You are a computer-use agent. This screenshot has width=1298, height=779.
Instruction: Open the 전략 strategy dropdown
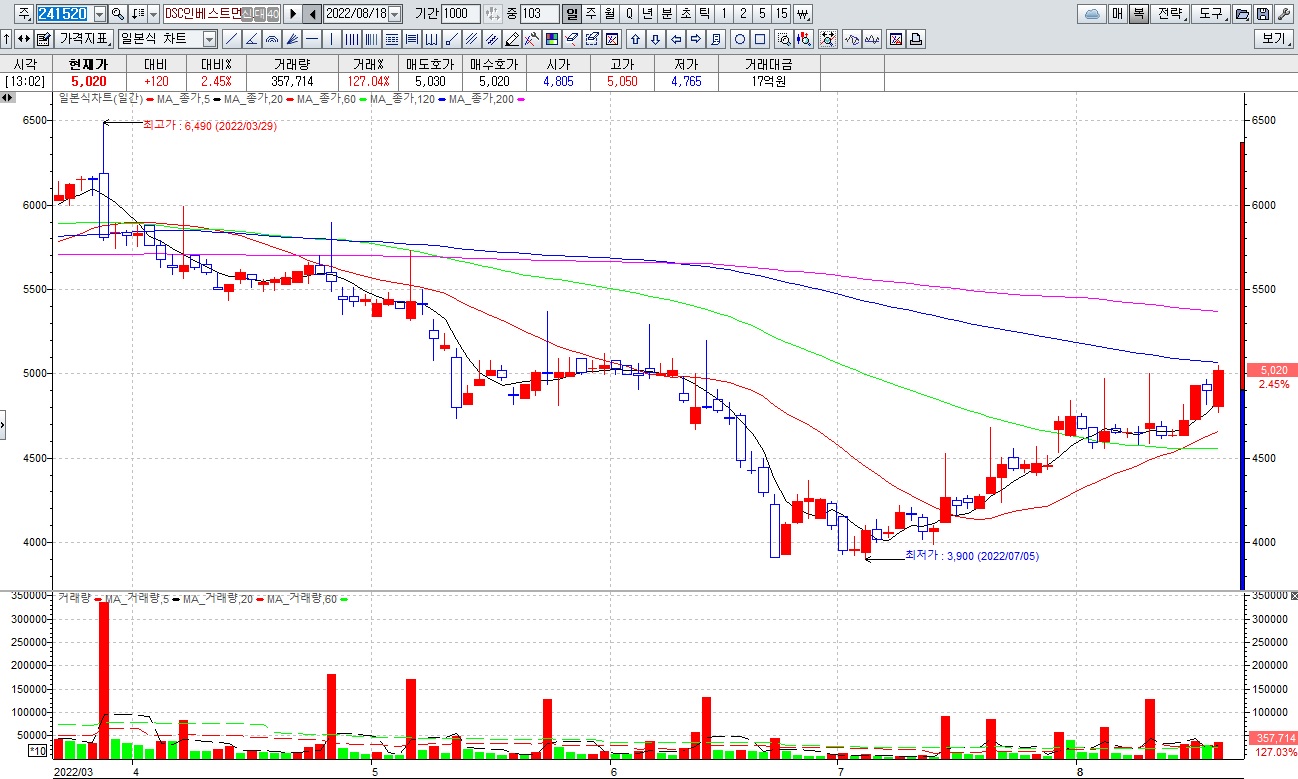point(1170,14)
